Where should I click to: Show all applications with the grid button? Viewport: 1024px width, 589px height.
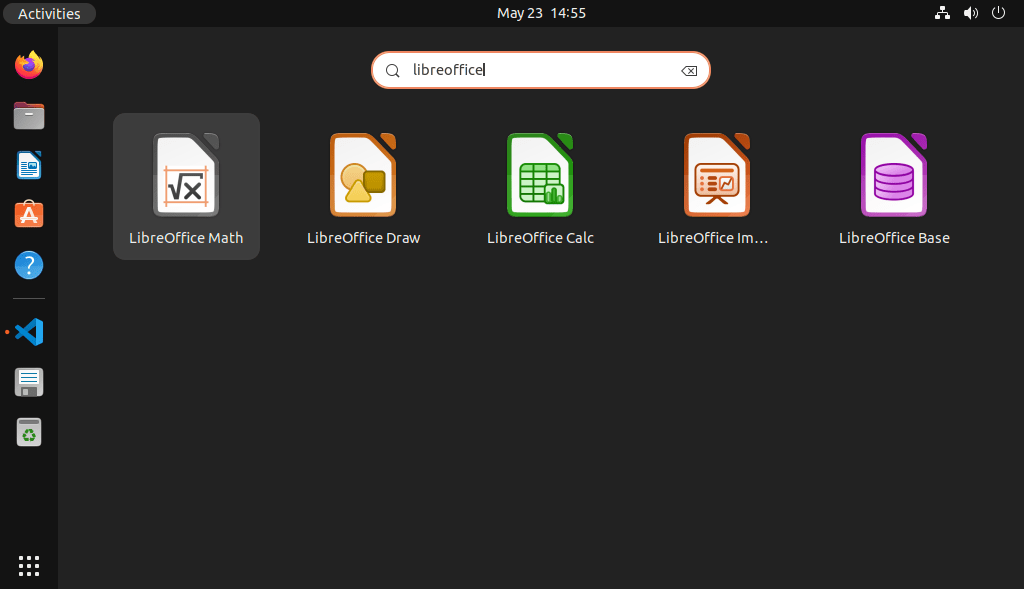pos(28,565)
